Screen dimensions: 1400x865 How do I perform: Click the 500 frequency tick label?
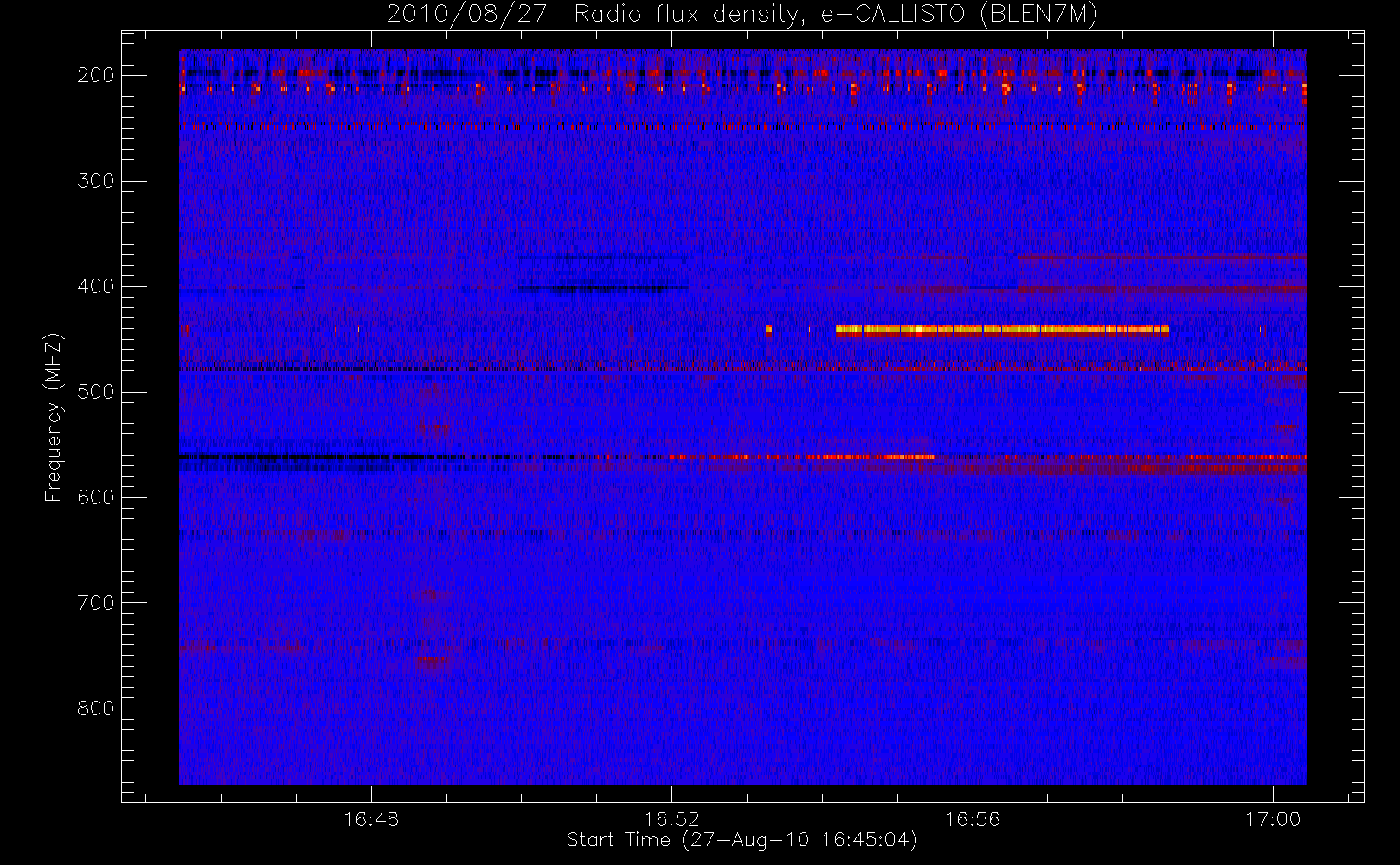click(96, 392)
